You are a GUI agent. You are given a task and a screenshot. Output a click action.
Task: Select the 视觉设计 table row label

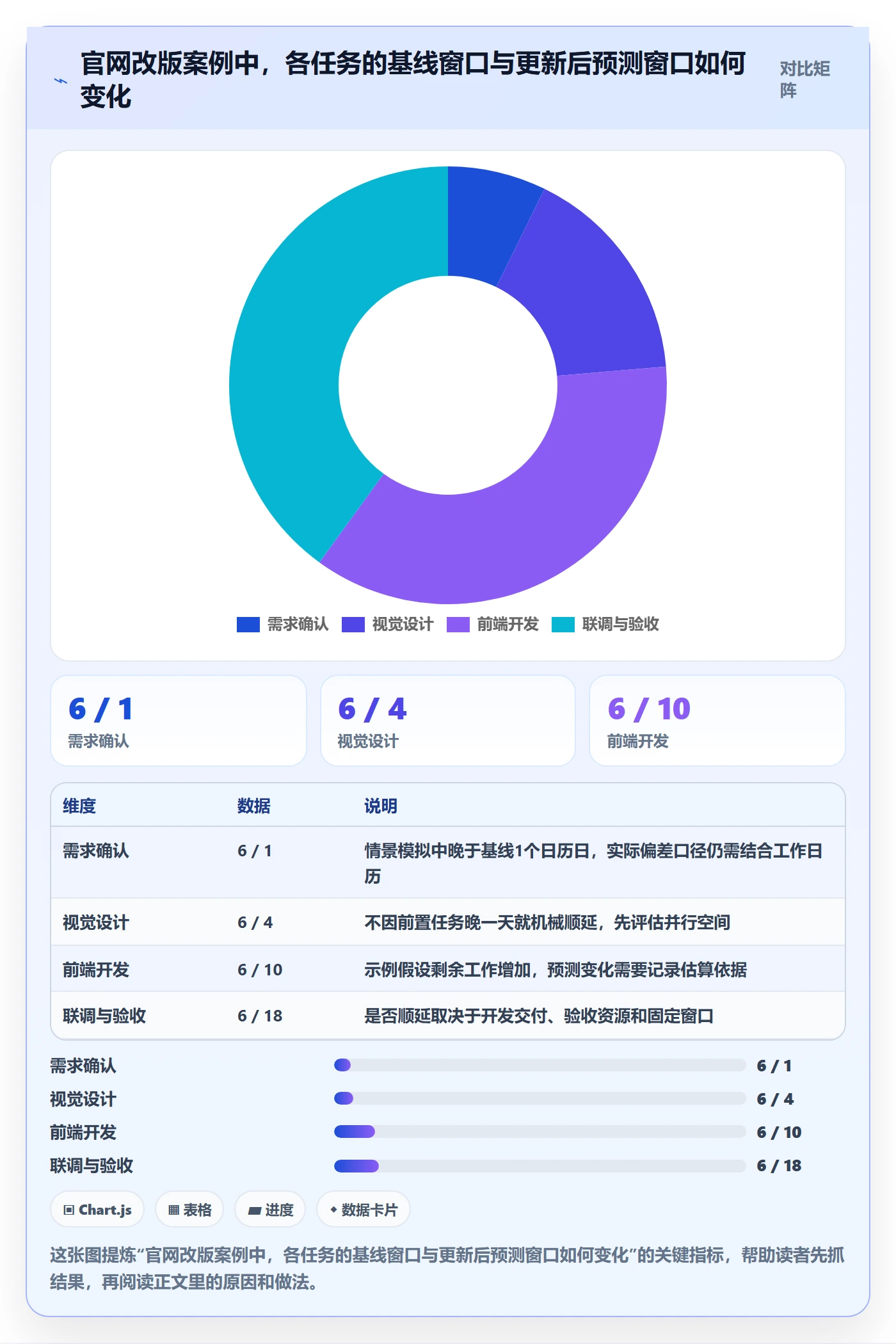tap(96, 922)
